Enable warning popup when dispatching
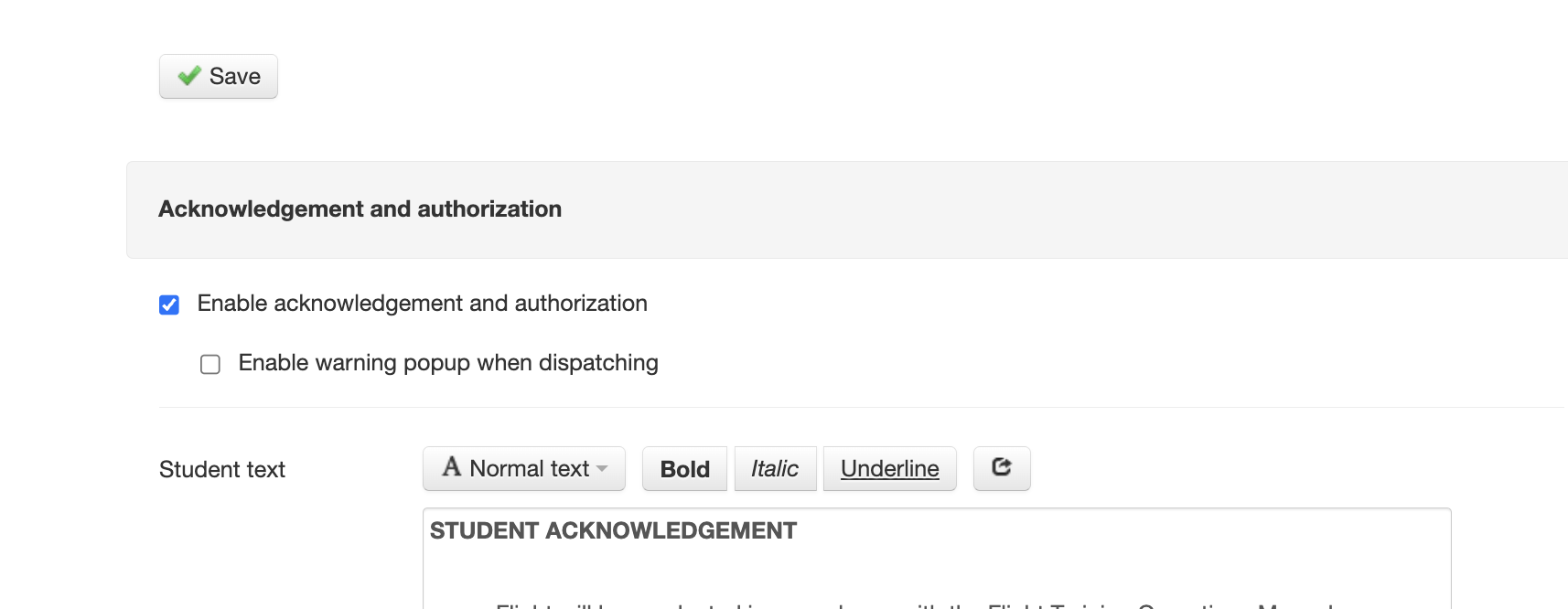1568x609 pixels. coord(209,364)
